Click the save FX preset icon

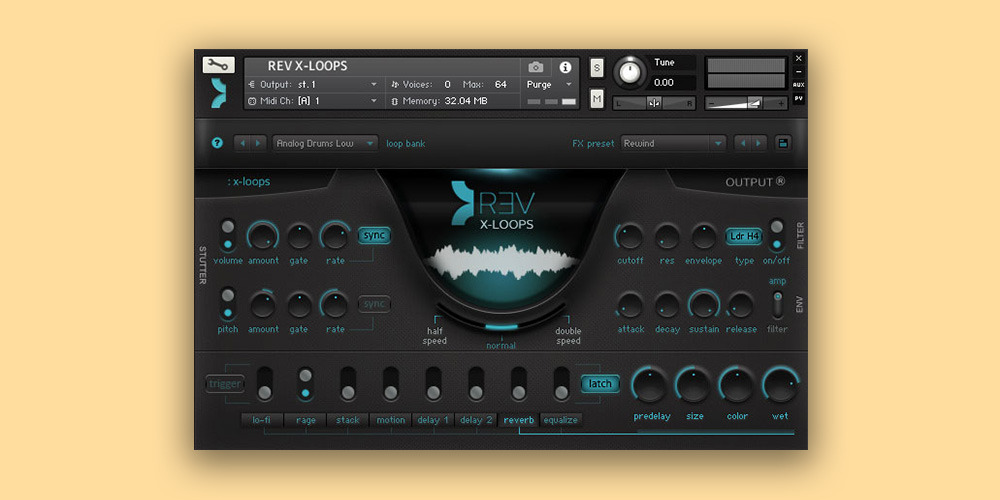pyautogui.click(x=783, y=143)
